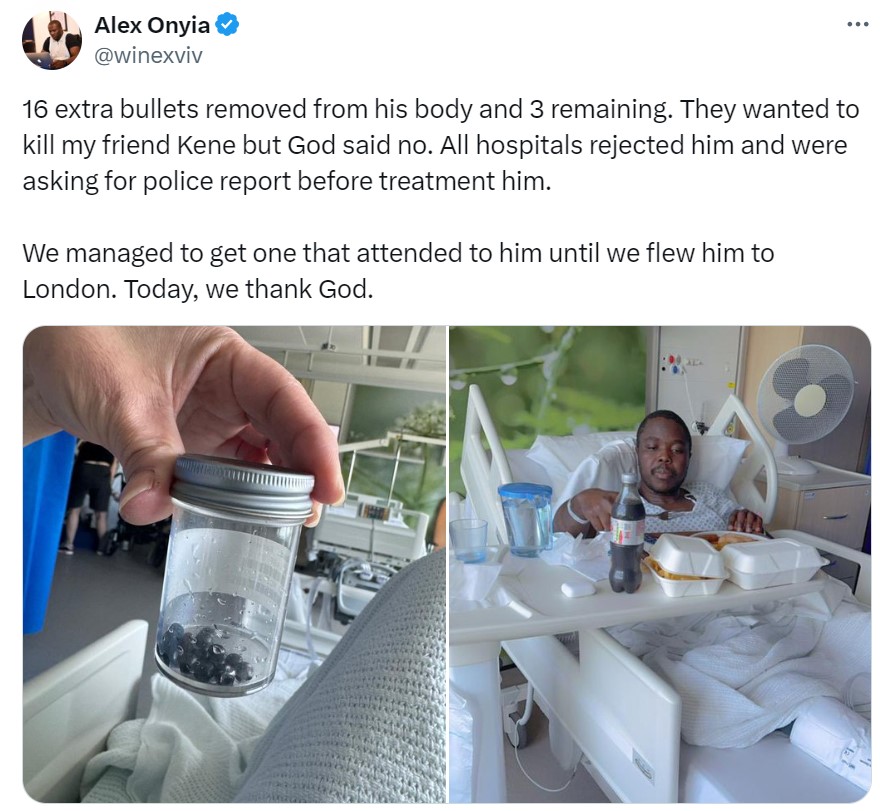Open the photo of the jar with bullets
This screenshot has height=811, width=880.
(x=235, y=564)
